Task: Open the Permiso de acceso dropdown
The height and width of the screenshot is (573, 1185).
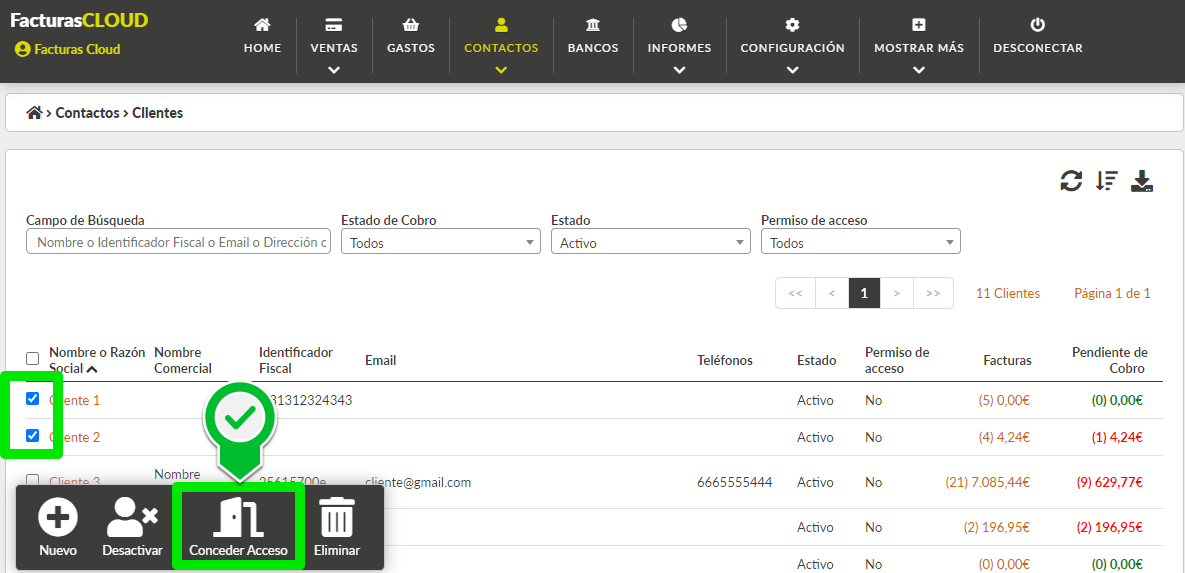Action: coord(861,242)
